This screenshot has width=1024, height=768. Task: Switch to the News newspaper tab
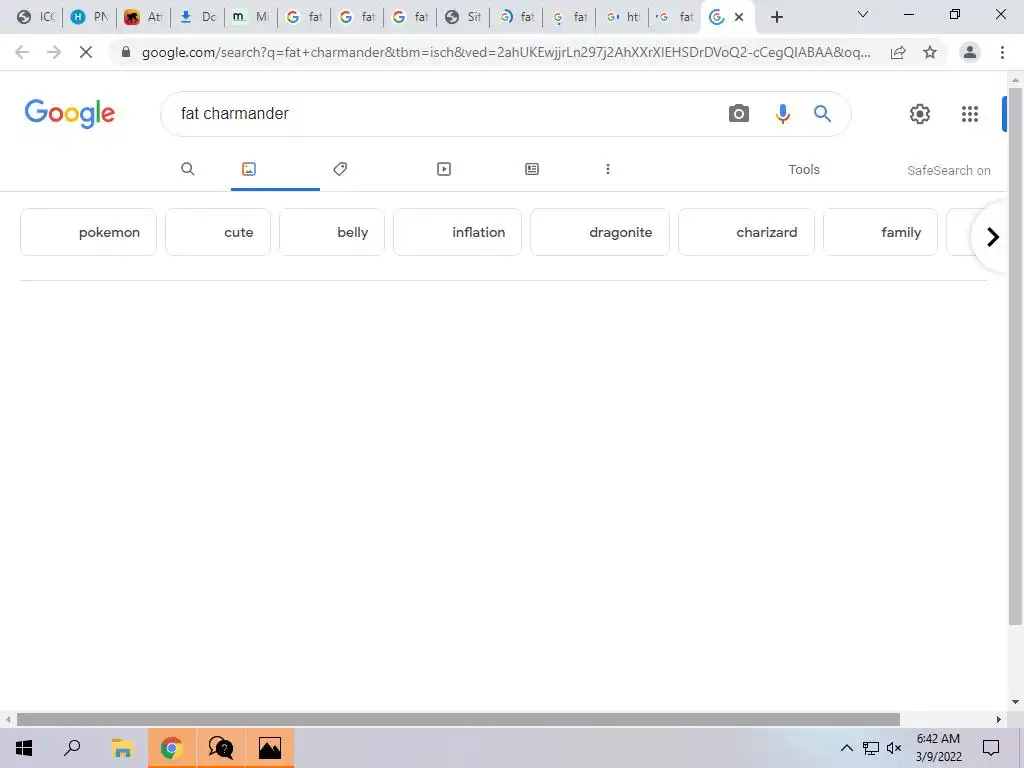tap(532, 169)
